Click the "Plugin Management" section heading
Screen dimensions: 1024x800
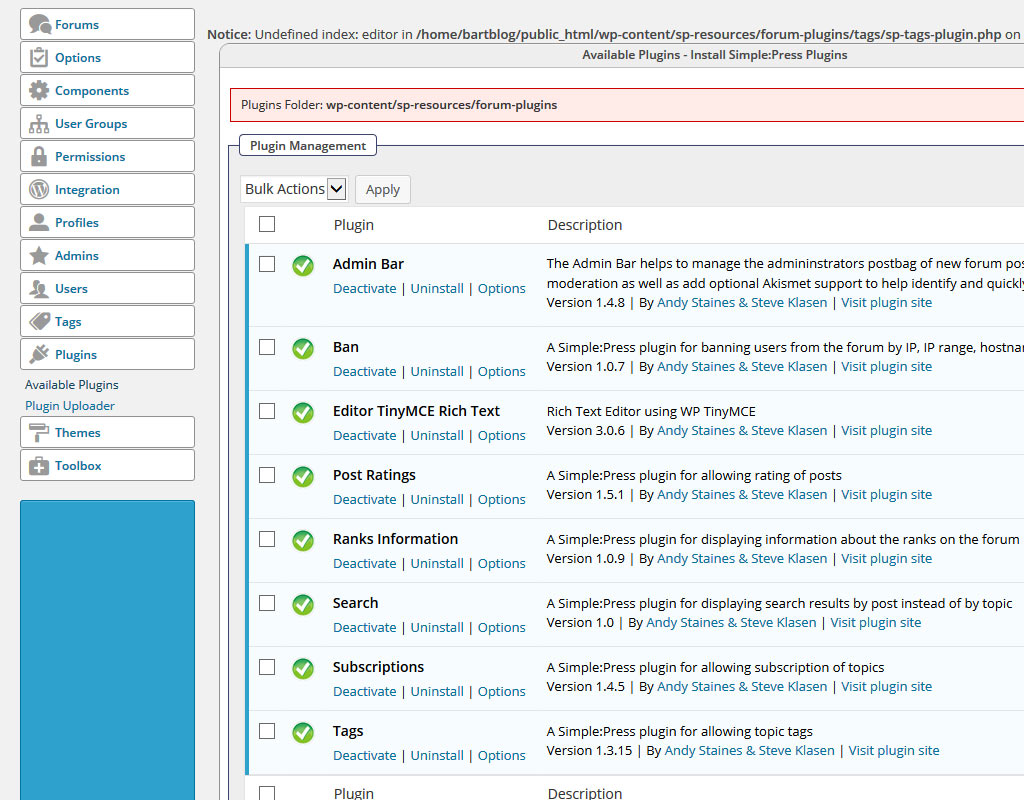tap(308, 146)
